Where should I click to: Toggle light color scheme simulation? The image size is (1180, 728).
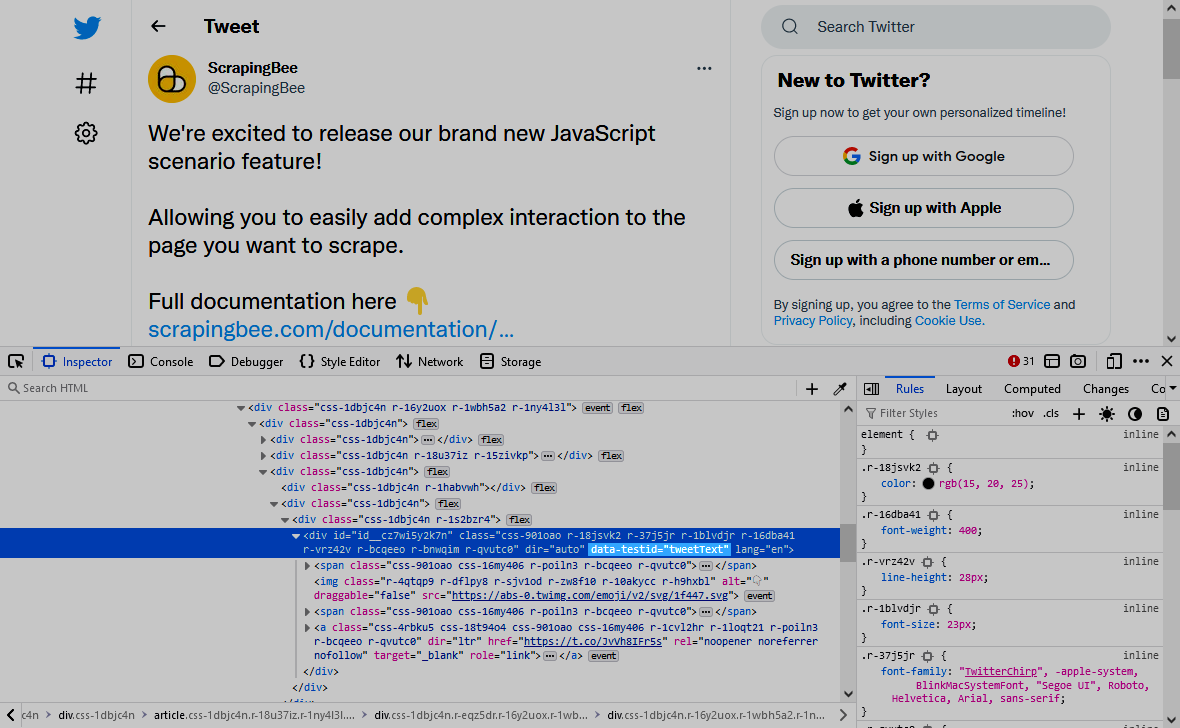pos(1107,413)
